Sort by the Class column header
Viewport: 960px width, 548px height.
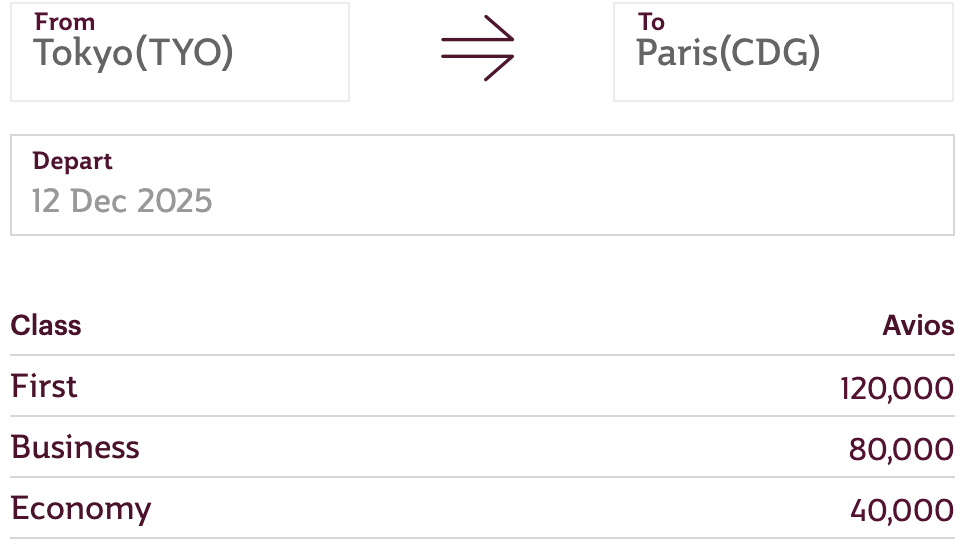click(46, 325)
